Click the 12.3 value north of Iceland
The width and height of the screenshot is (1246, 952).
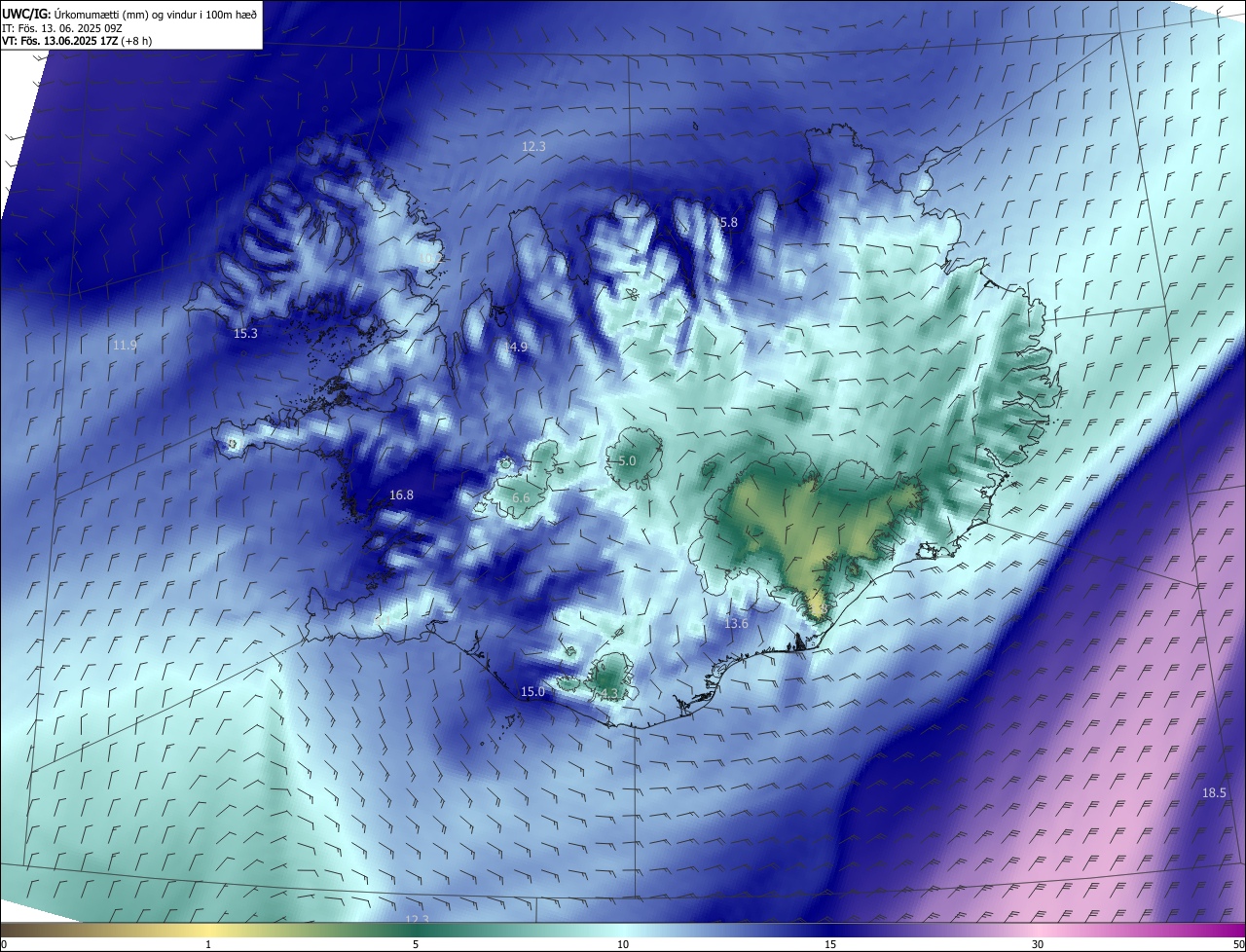533,147
